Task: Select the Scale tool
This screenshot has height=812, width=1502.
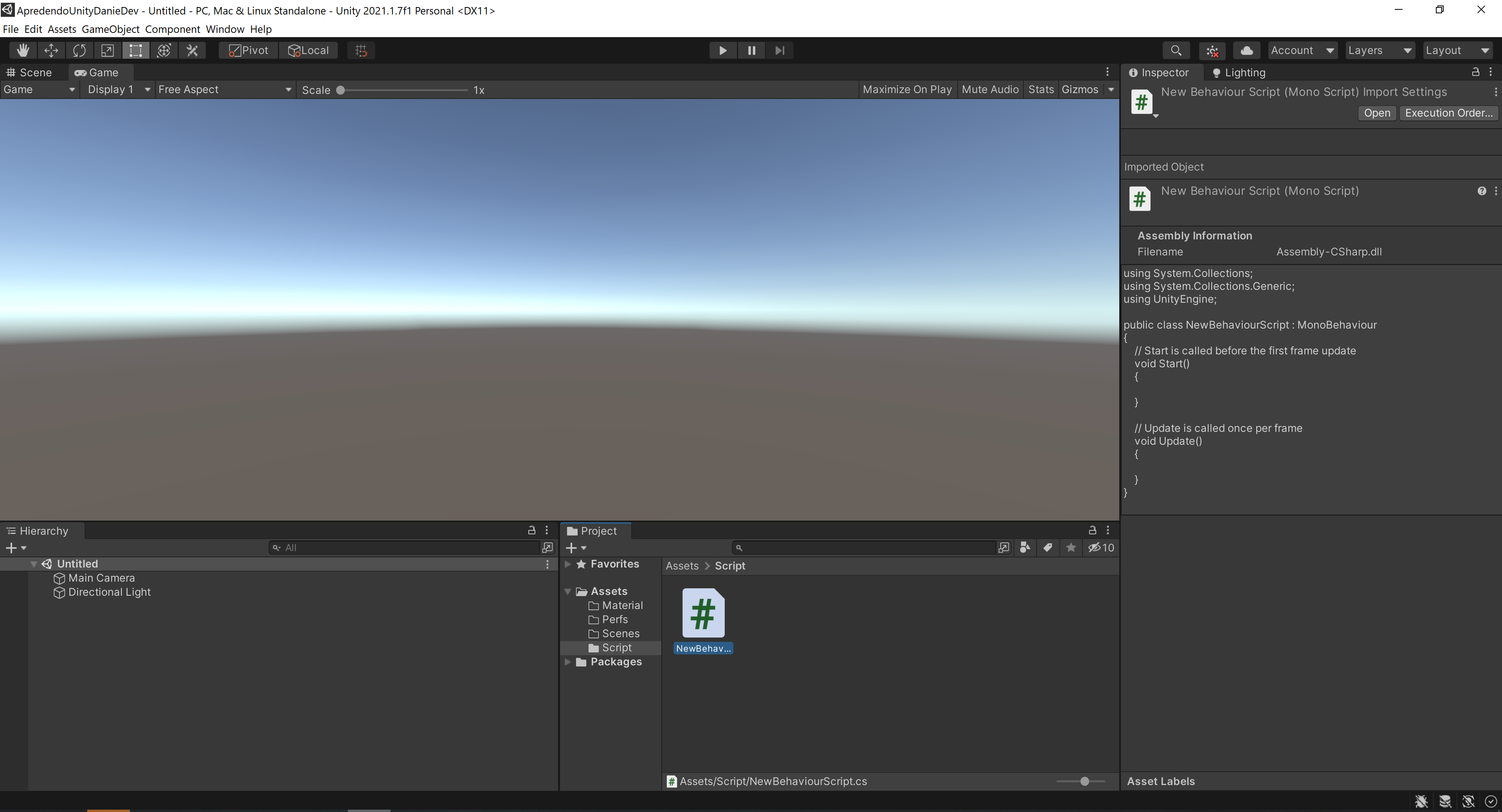Action: pyautogui.click(x=107, y=51)
